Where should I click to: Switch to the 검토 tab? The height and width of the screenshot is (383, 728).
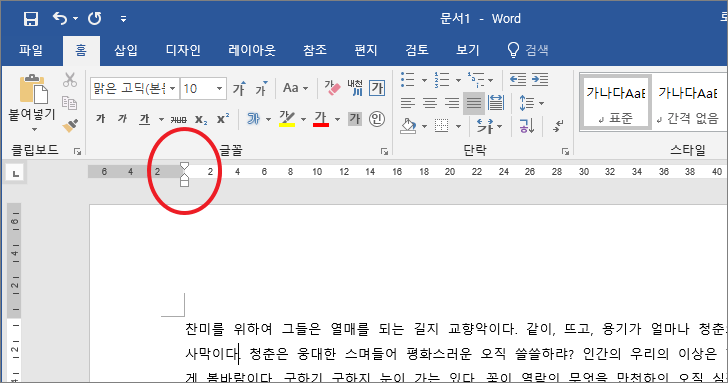point(416,50)
